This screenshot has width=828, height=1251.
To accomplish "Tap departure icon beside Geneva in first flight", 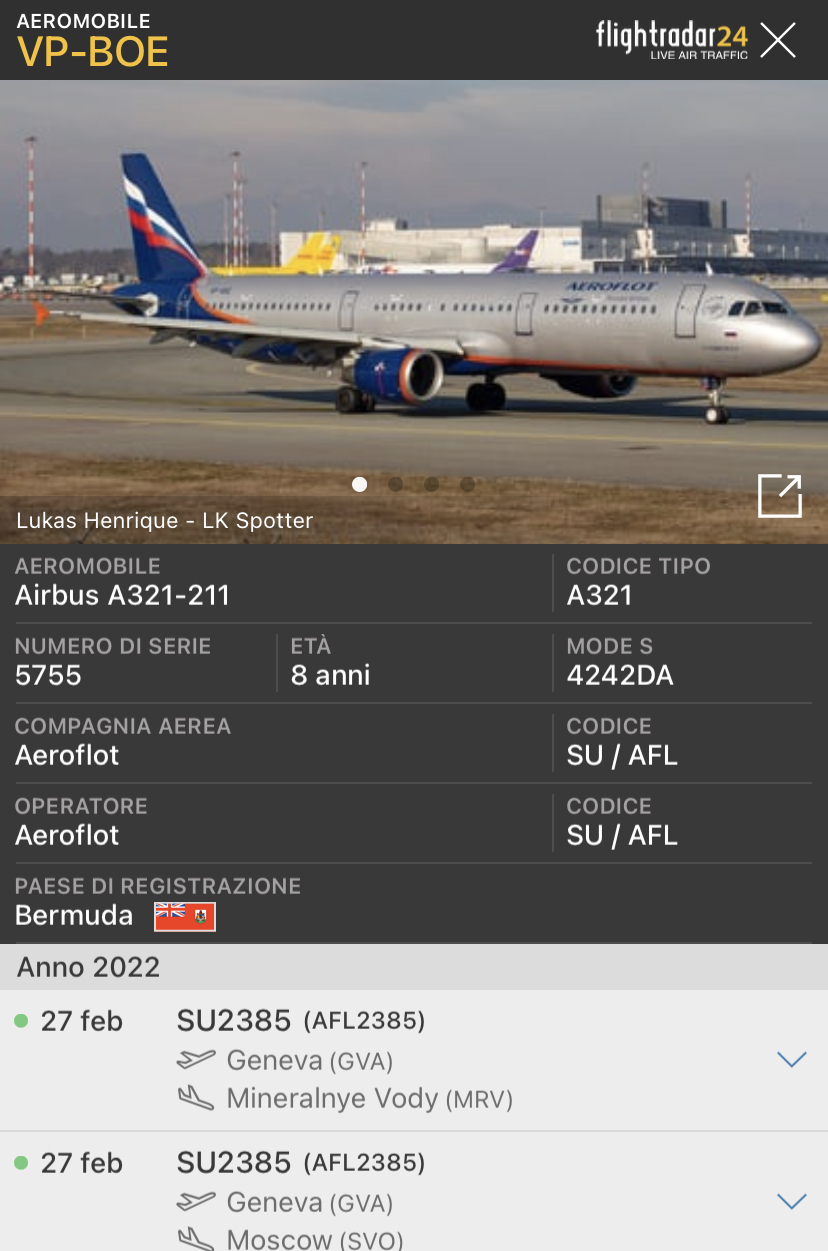I will point(196,1059).
